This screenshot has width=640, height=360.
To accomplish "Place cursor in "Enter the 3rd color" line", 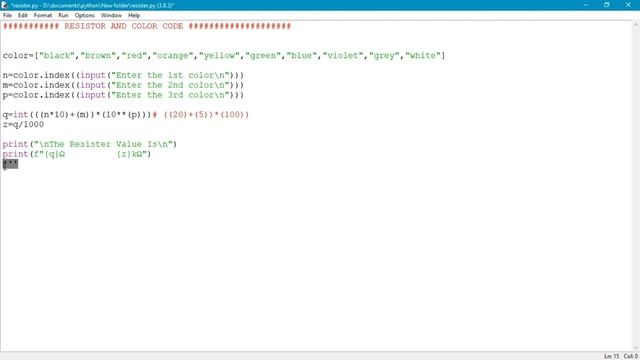I will click(123, 95).
